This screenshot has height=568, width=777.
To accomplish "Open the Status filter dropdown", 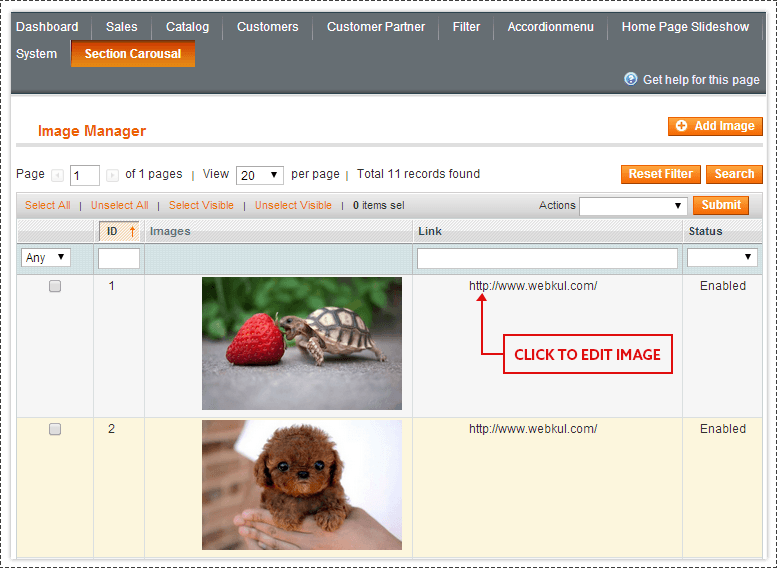I will 721,258.
